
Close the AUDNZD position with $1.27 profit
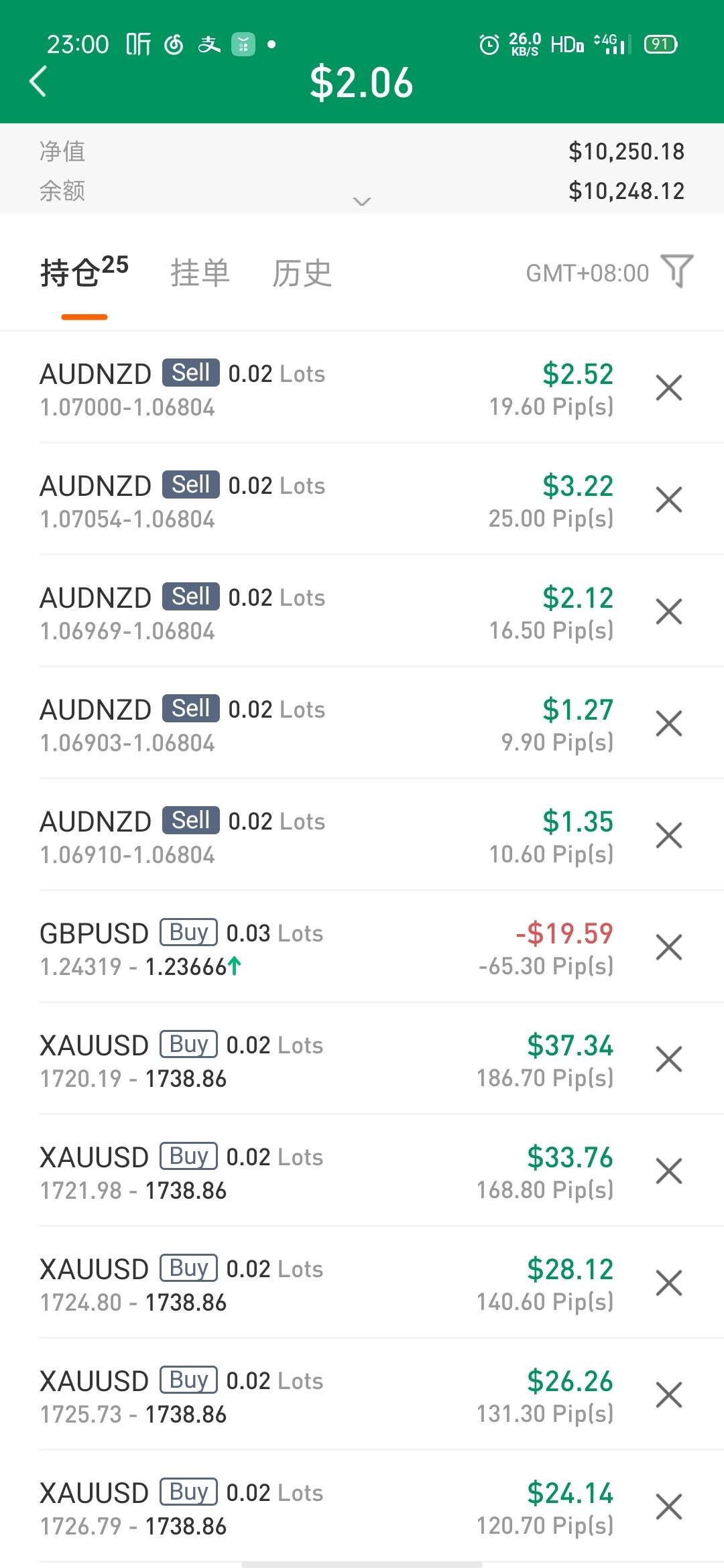click(668, 724)
